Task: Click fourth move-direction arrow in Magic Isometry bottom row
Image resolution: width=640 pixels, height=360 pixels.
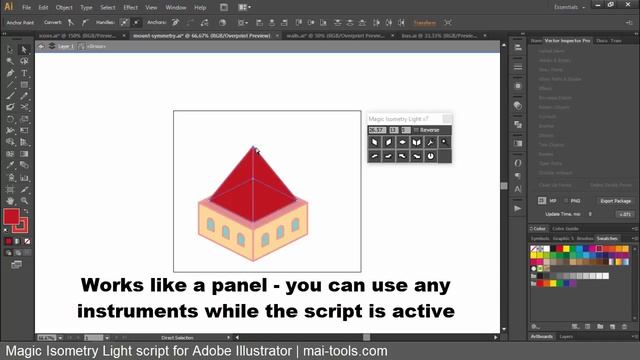Action: pyautogui.click(x=416, y=156)
